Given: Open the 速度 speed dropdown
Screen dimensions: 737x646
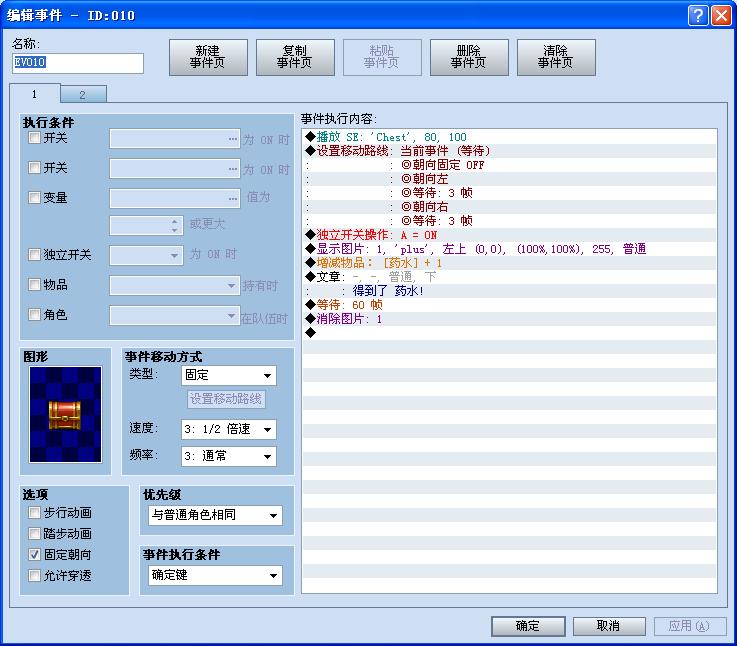Looking at the screenshot, I should point(228,429).
